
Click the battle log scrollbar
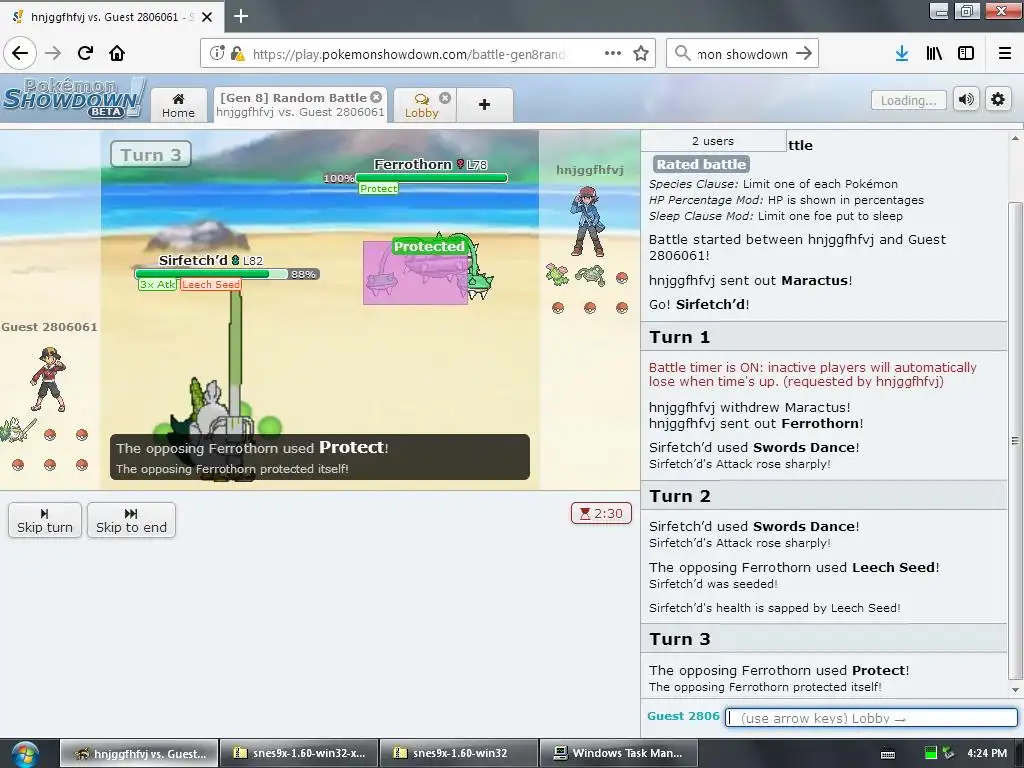pyautogui.click(x=1015, y=441)
